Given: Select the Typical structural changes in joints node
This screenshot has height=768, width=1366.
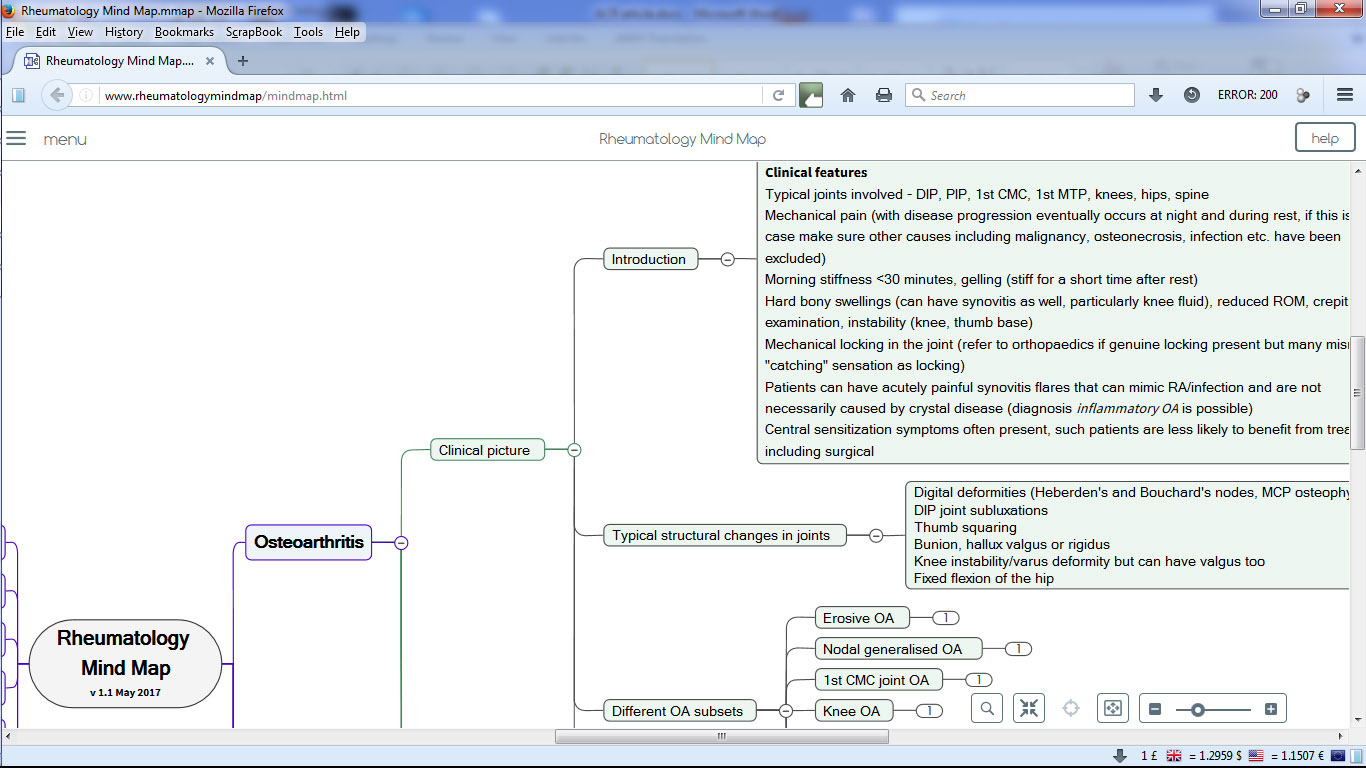Looking at the screenshot, I should (x=721, y=535).
